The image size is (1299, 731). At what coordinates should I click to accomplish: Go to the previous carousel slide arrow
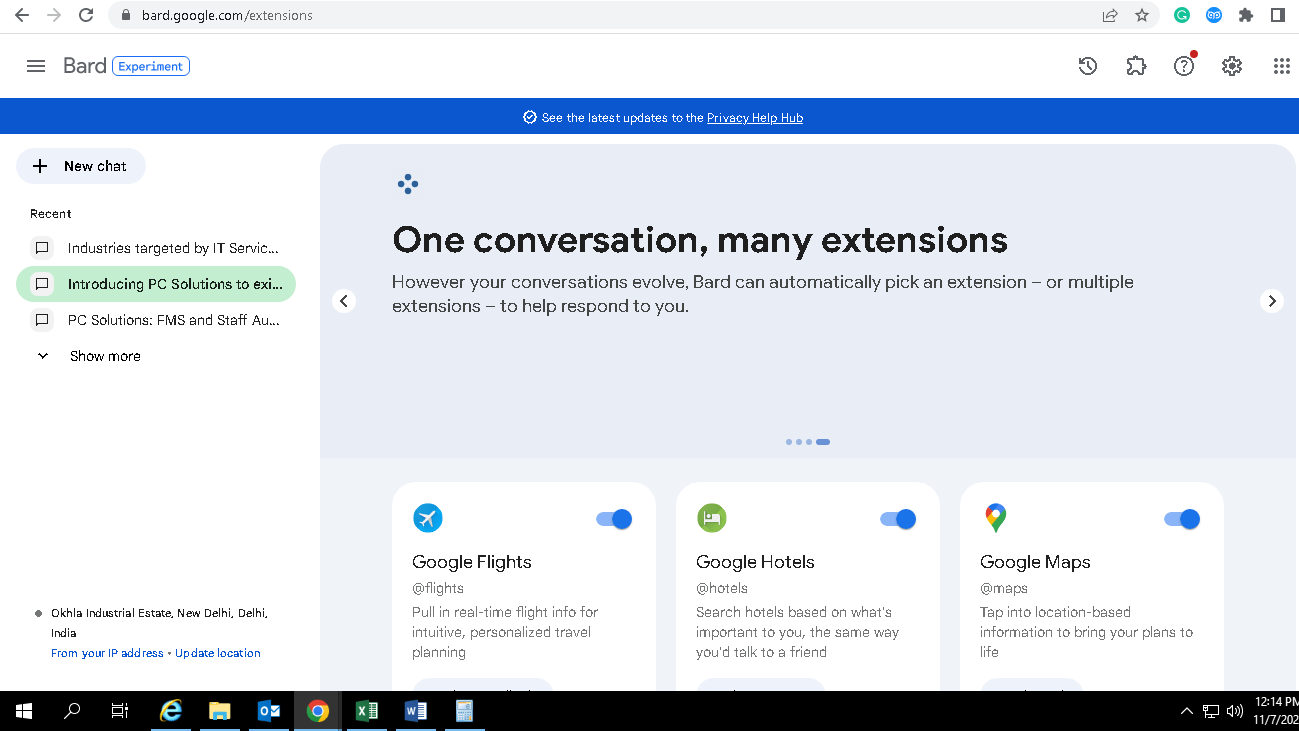(x=344, y=301)
